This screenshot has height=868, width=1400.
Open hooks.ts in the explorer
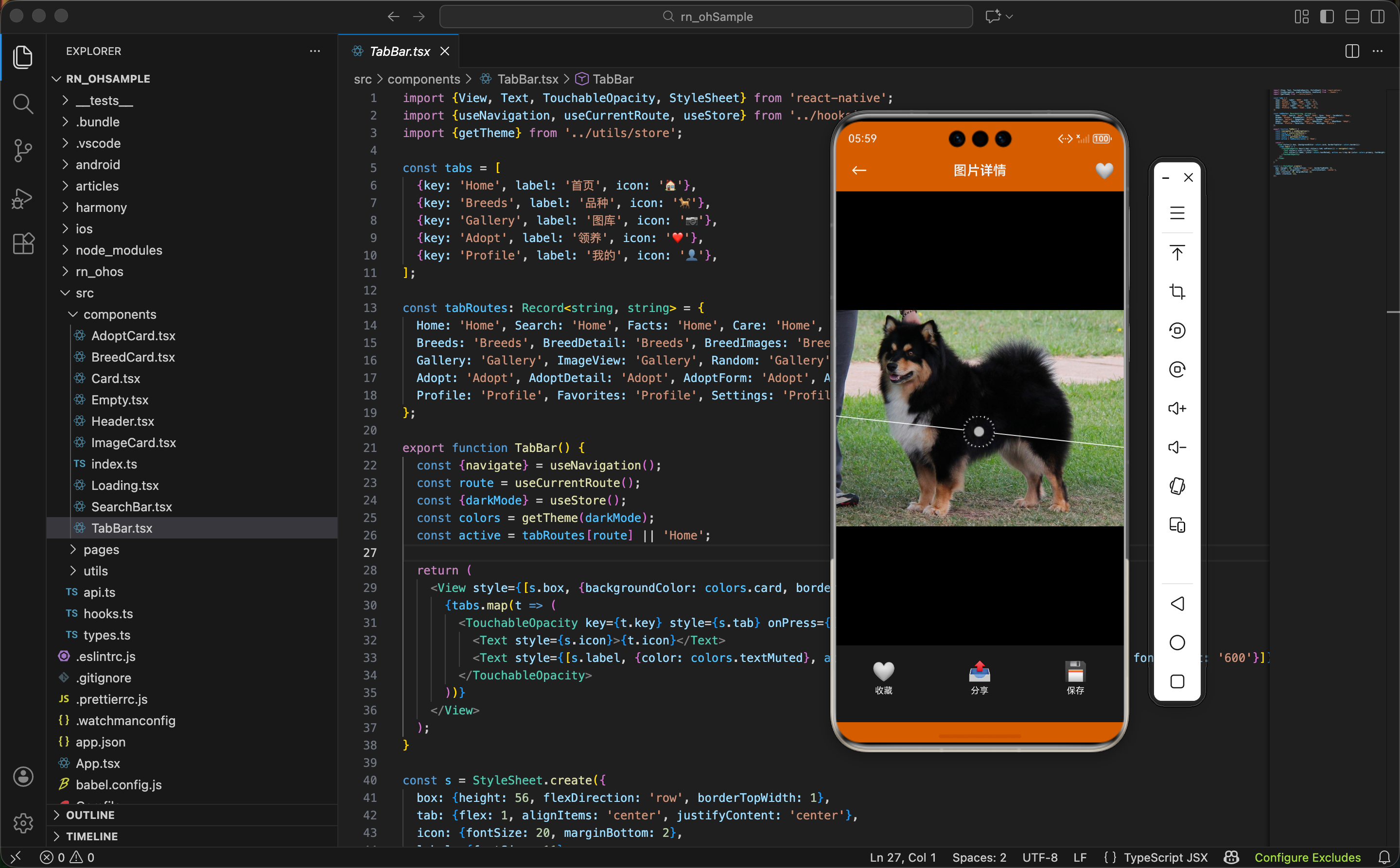108,614
